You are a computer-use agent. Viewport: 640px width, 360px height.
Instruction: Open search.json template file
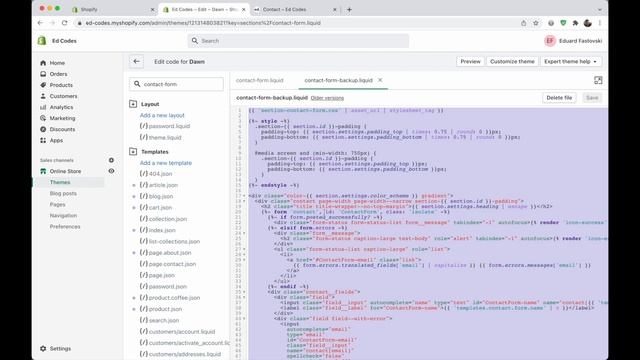[159, 320]
